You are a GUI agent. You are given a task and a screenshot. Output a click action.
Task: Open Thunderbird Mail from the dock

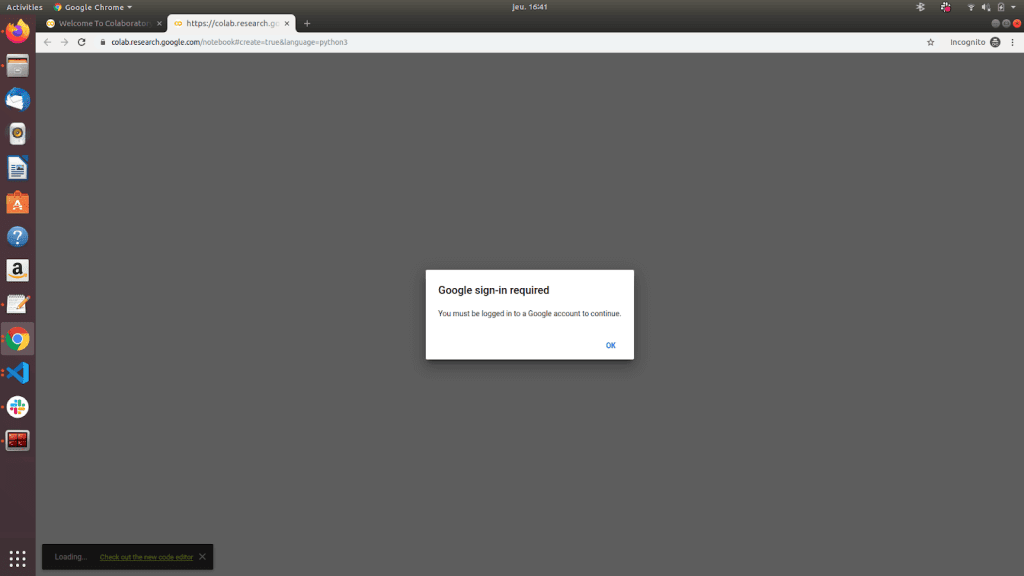point(18,100)
